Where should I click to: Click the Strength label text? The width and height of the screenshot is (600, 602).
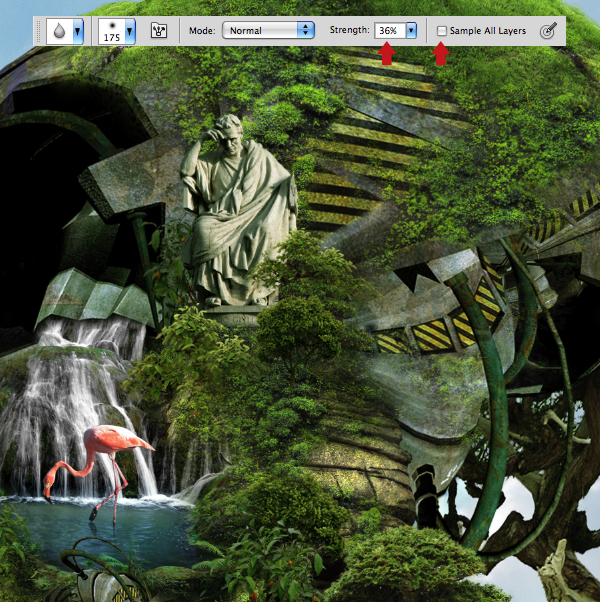pyautogui.click(x=349, y=30)
